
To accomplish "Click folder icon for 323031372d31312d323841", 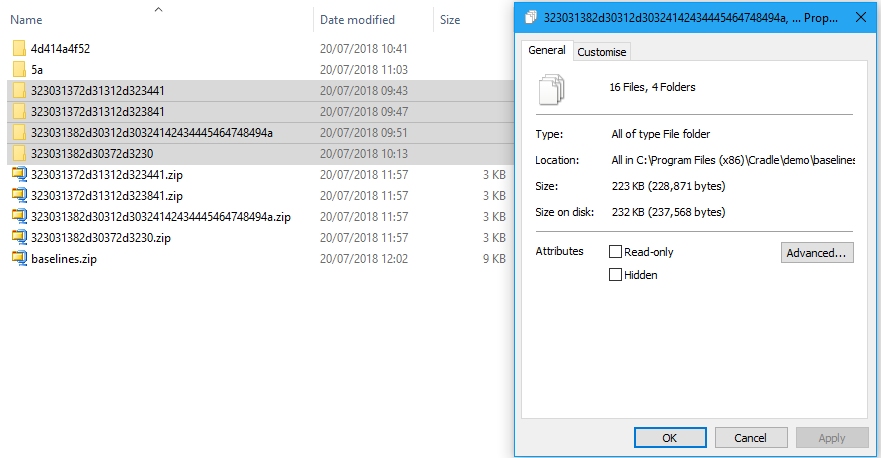I will coord(19,111).
